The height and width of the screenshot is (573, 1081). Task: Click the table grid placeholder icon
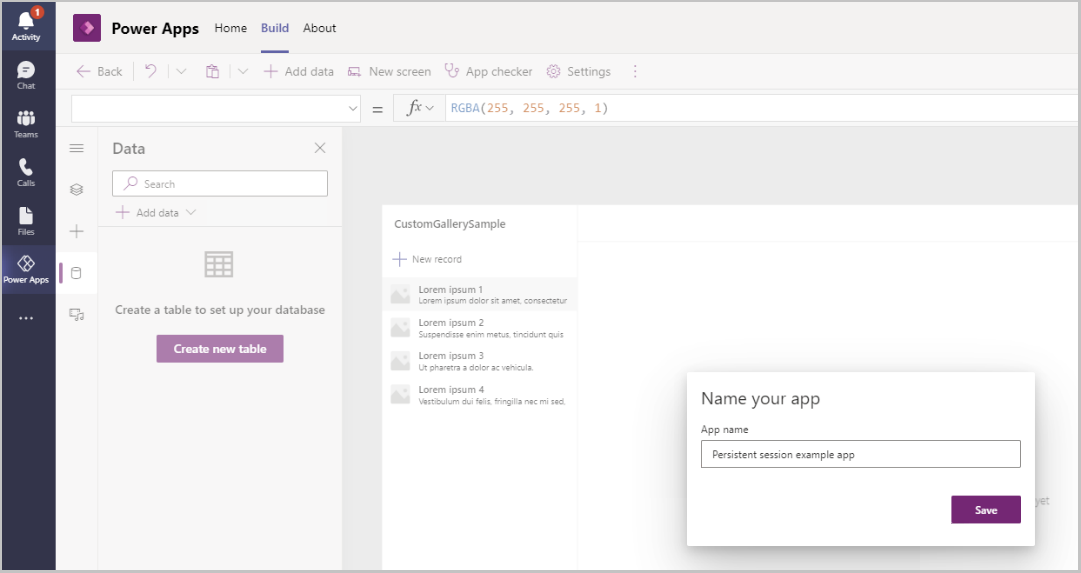pos(219,264)
